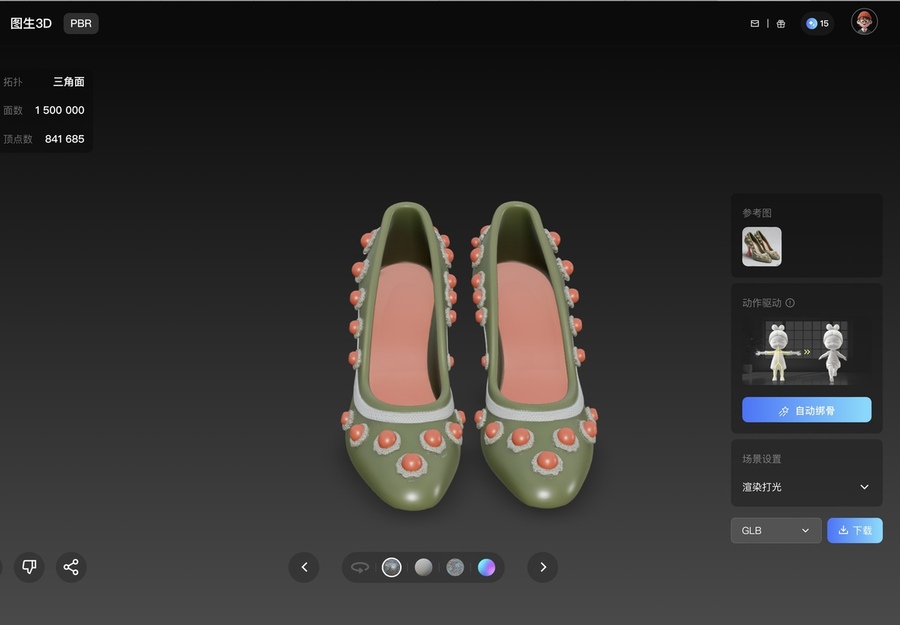Click the share icon

pyautogui.click(x=71, y=567)
